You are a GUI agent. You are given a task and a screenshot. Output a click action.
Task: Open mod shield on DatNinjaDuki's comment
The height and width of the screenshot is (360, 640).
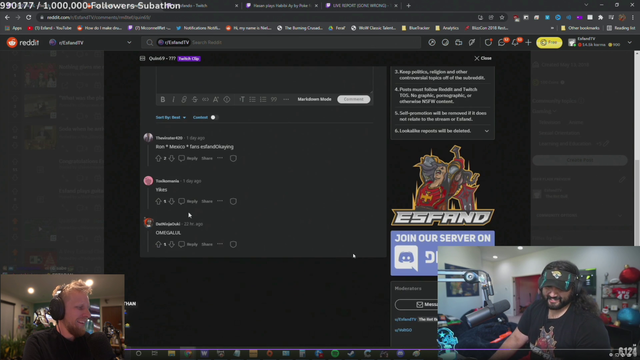click(x=233, y=244)
